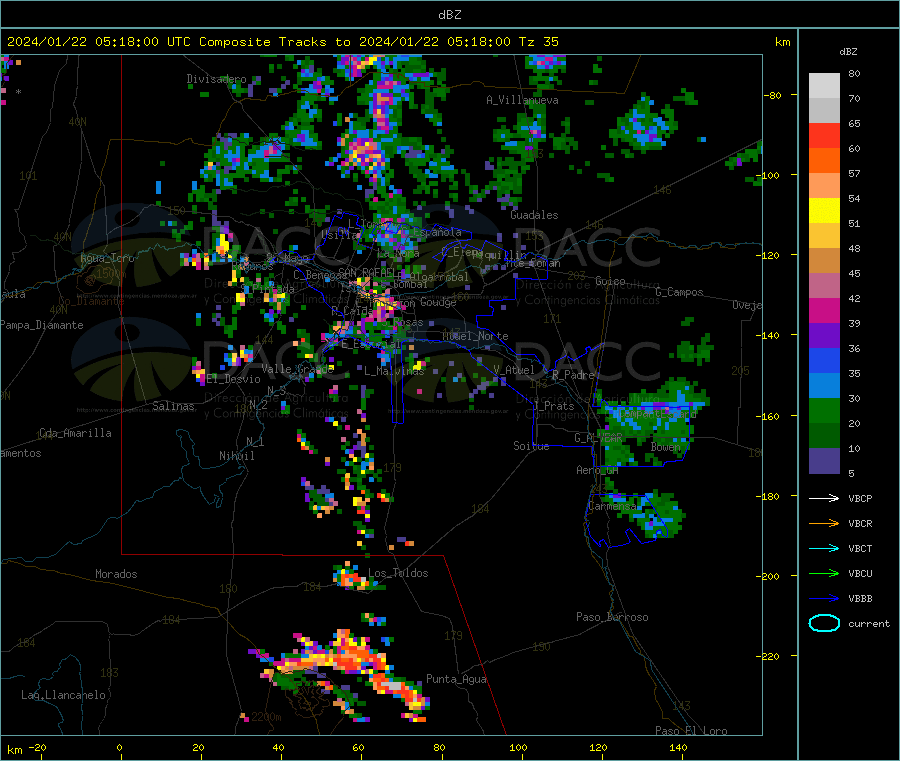This screenshot has width=900, height=761.
Task: Select the slate purple 5-10 dBZ swatch
Action: (x=824, y=461)
